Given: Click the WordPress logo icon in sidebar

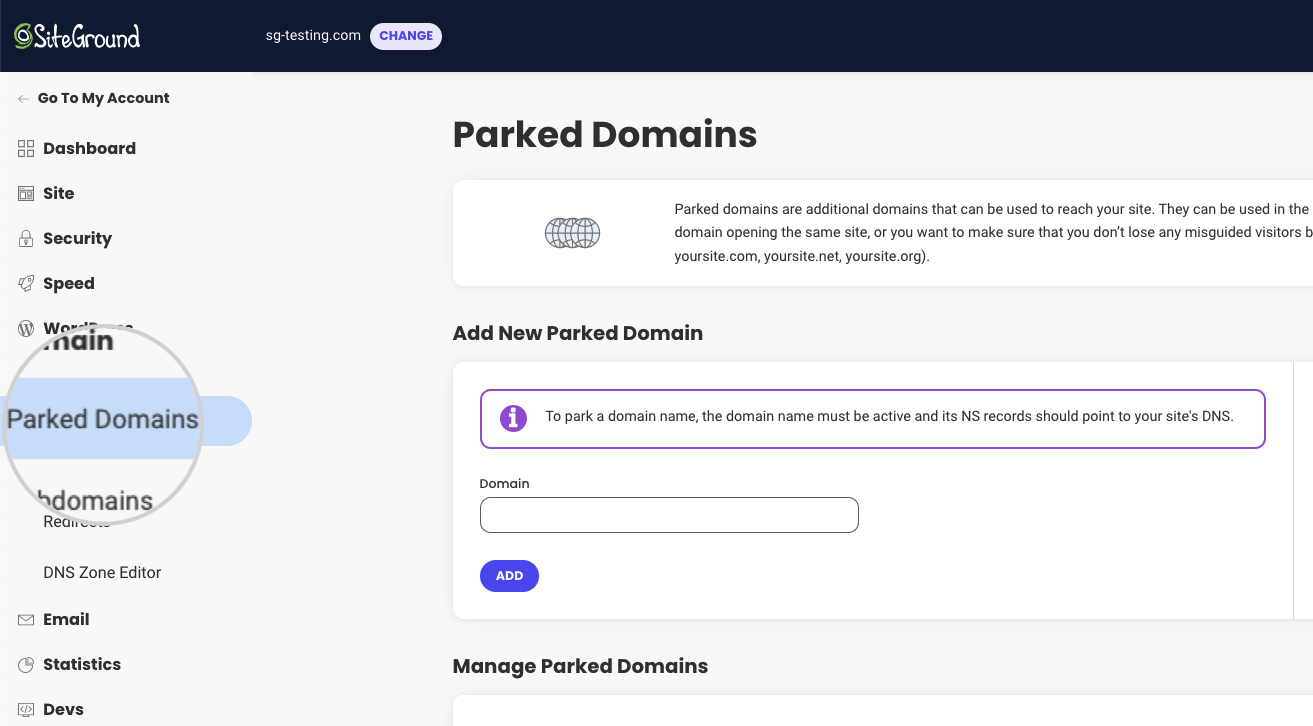Looking at the screenshot, I should point(26,328).
